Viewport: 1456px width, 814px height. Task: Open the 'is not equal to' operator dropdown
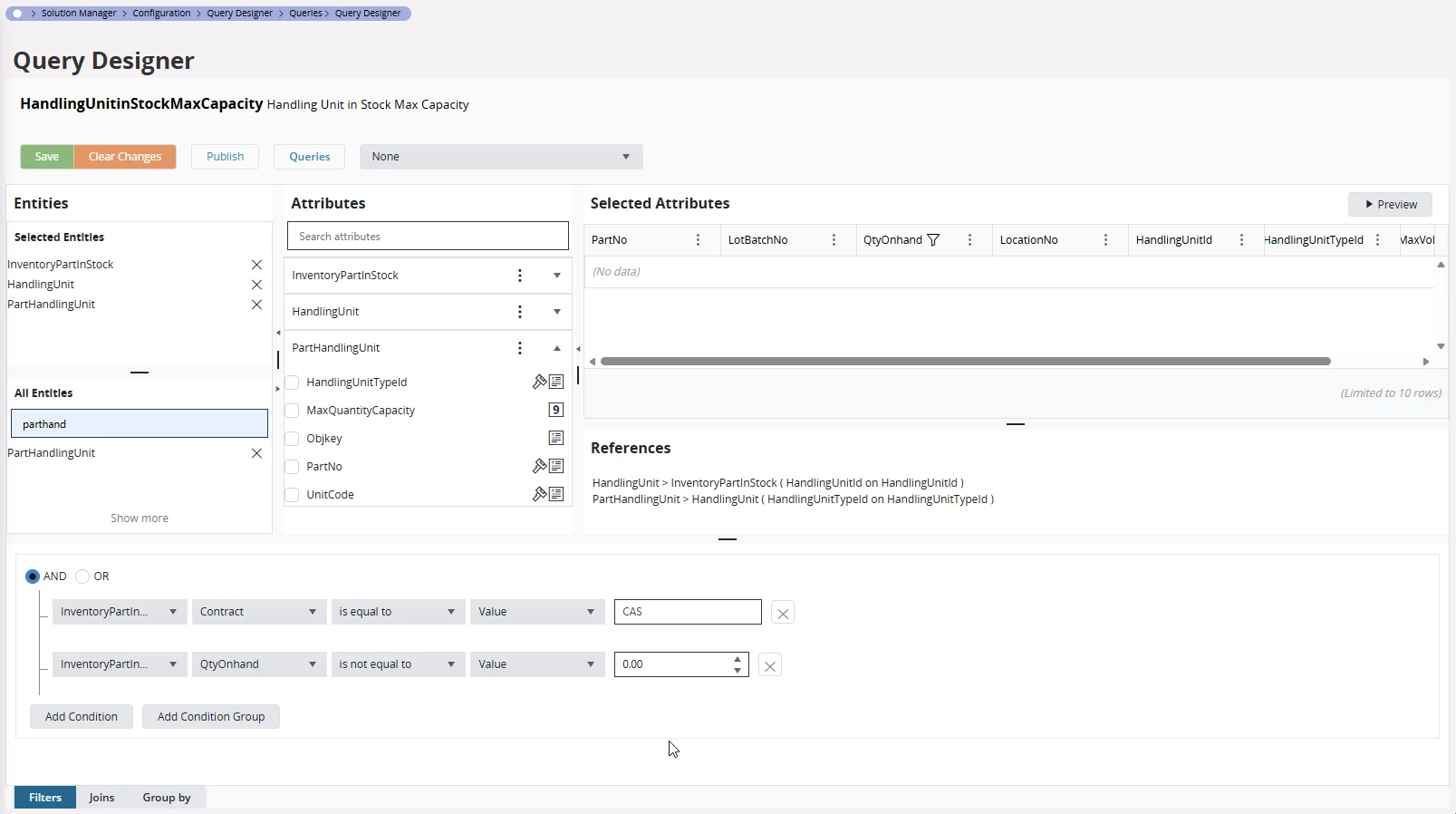(x=397, y=664)
